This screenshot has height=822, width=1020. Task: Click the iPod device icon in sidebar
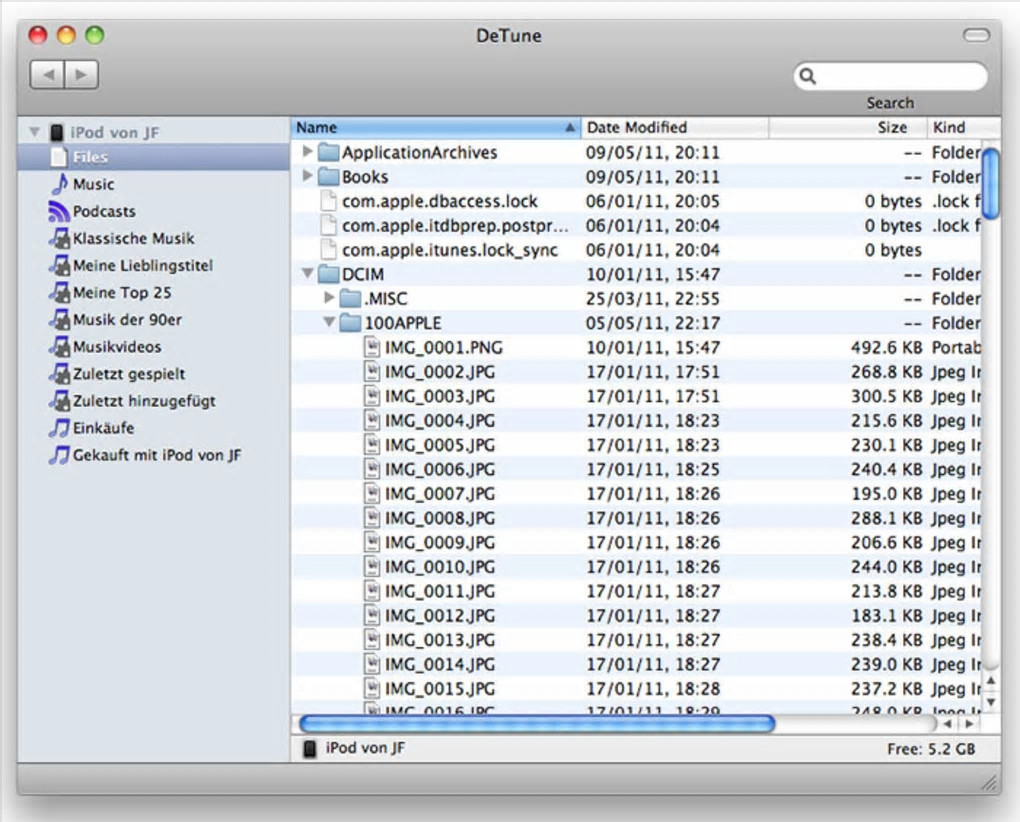click(57, 133)
